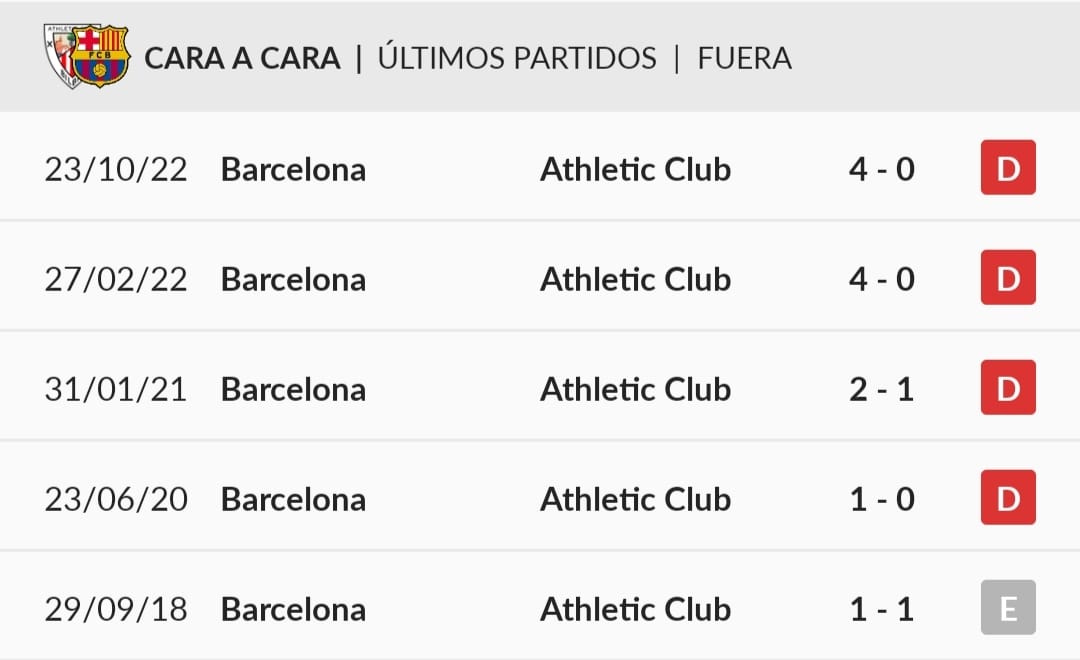Click red D badge for 31/01/21 match
The width and height of the screenshot is (1080, 660).
(1008, 387)
